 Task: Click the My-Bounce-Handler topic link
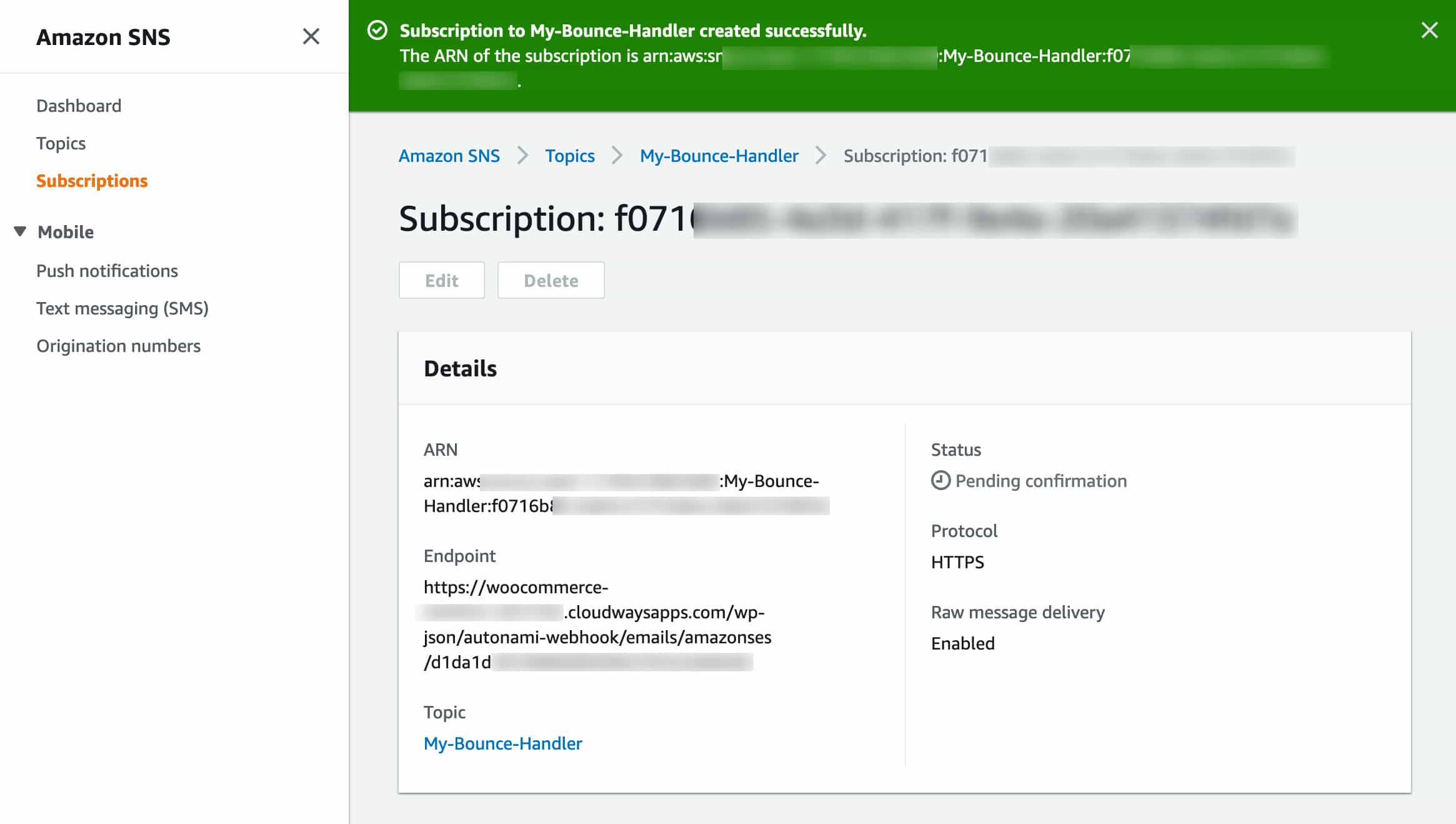[x=502, y=743]
